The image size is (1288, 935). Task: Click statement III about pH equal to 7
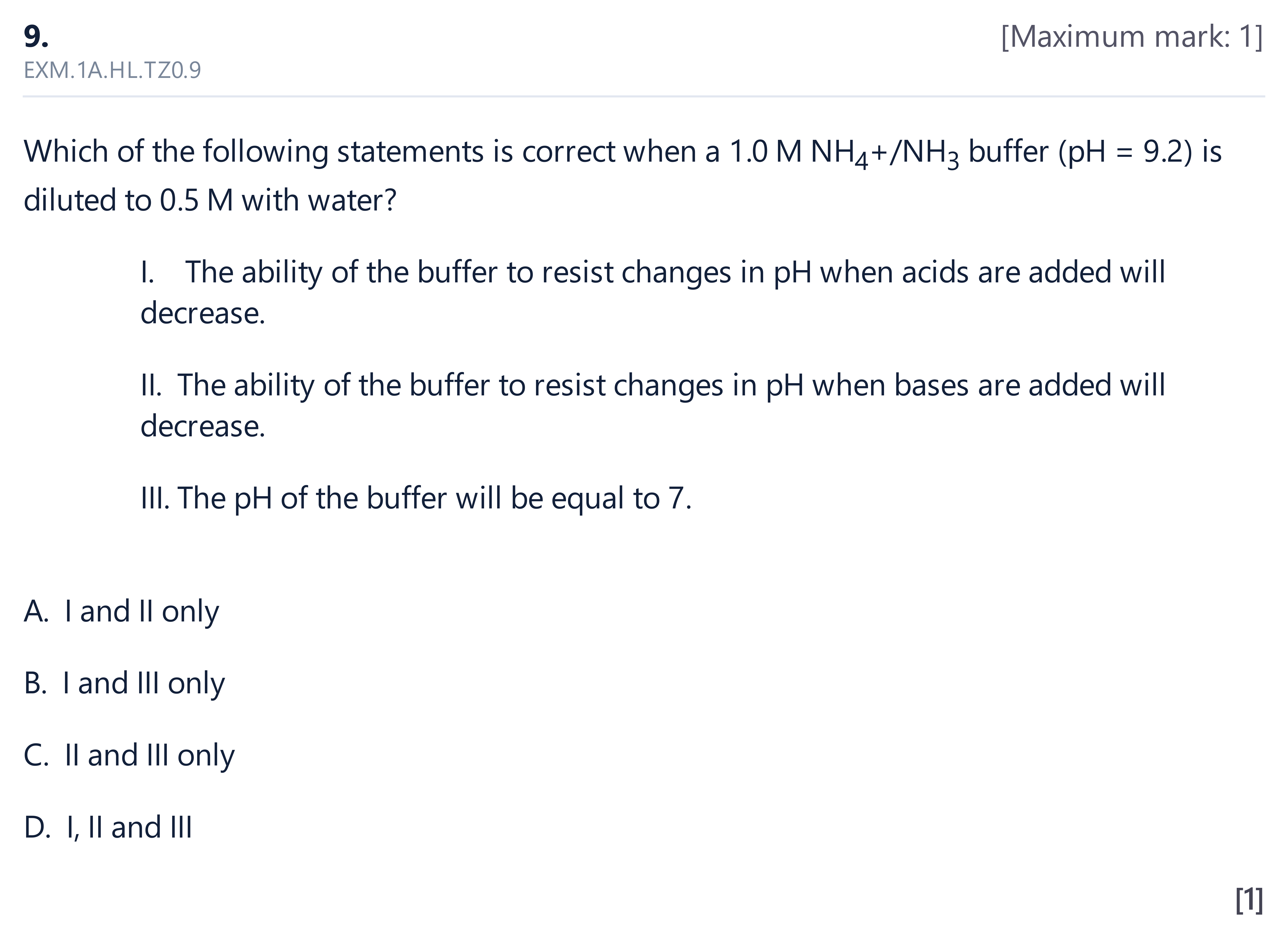(416, 499)
